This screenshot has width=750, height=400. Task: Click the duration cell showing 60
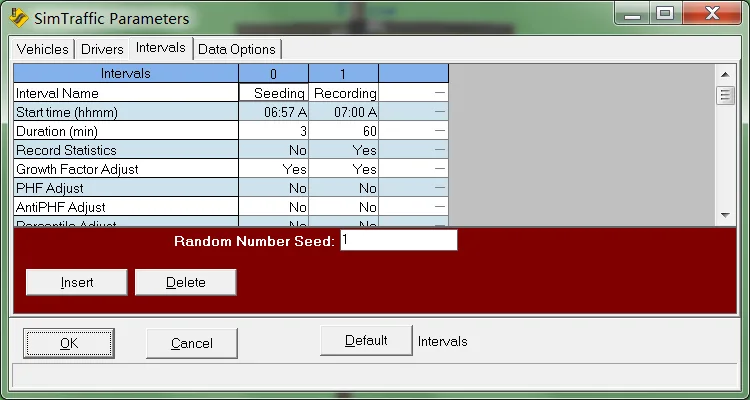(x=343, y=131)
